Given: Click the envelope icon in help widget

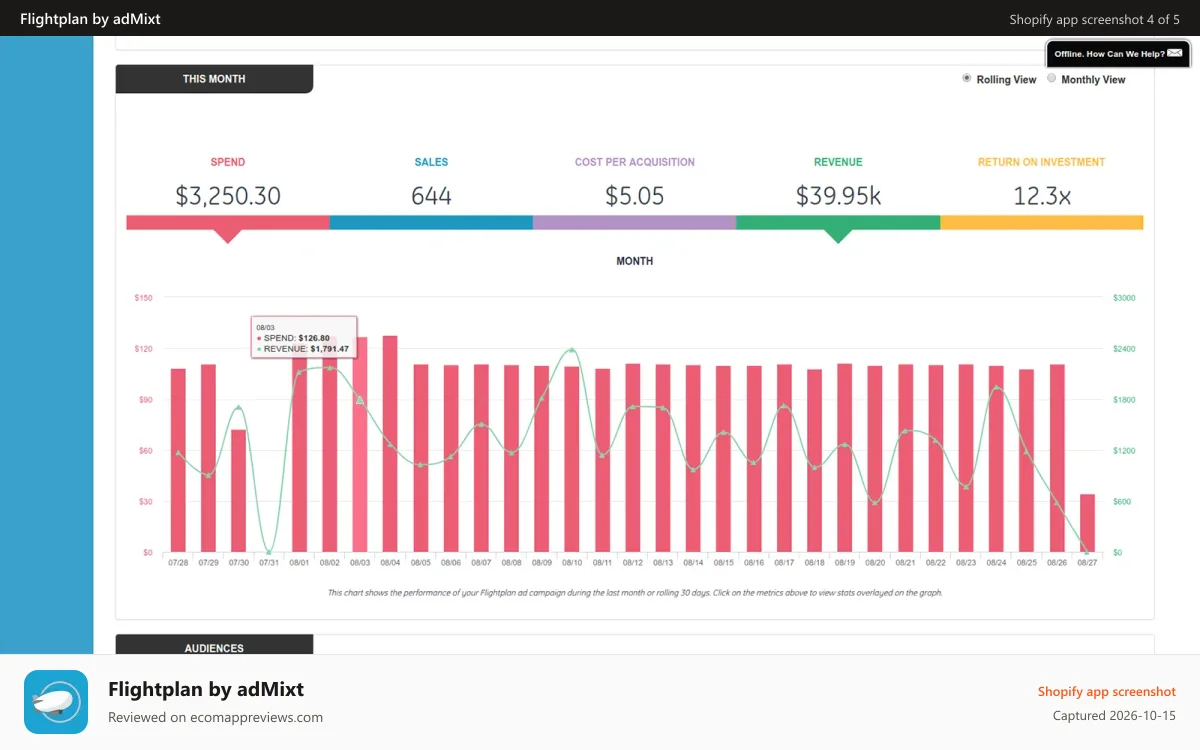Looking at the screenshot, I should (1175, 53).
